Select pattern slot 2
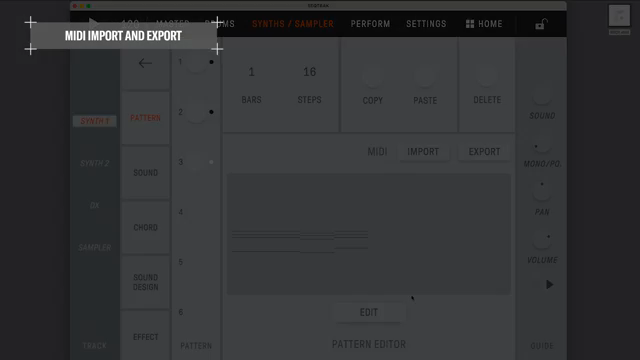 [x=196, y=112]
